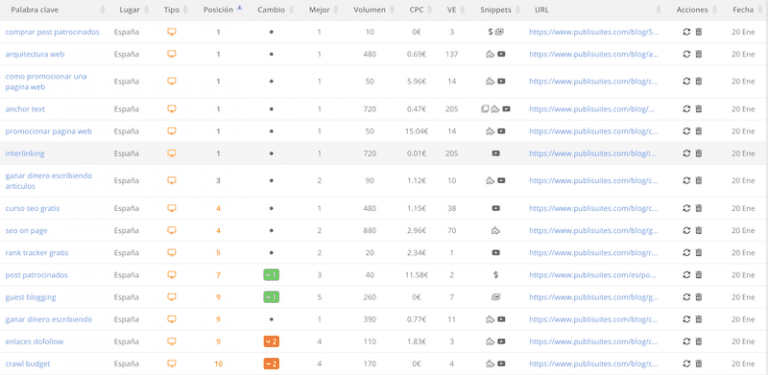The width and height of the screenshot is (768, 375).
Task: Refresh the 'anchor text' keyword row
Action: [686, 109]
